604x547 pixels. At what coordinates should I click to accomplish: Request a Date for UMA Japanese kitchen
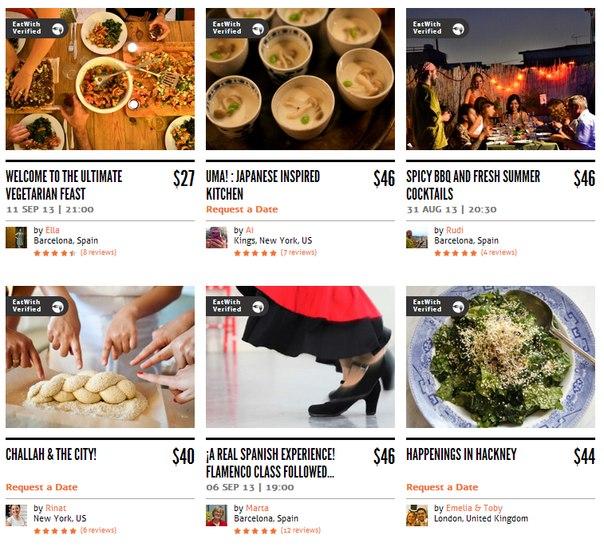point(242,210)
